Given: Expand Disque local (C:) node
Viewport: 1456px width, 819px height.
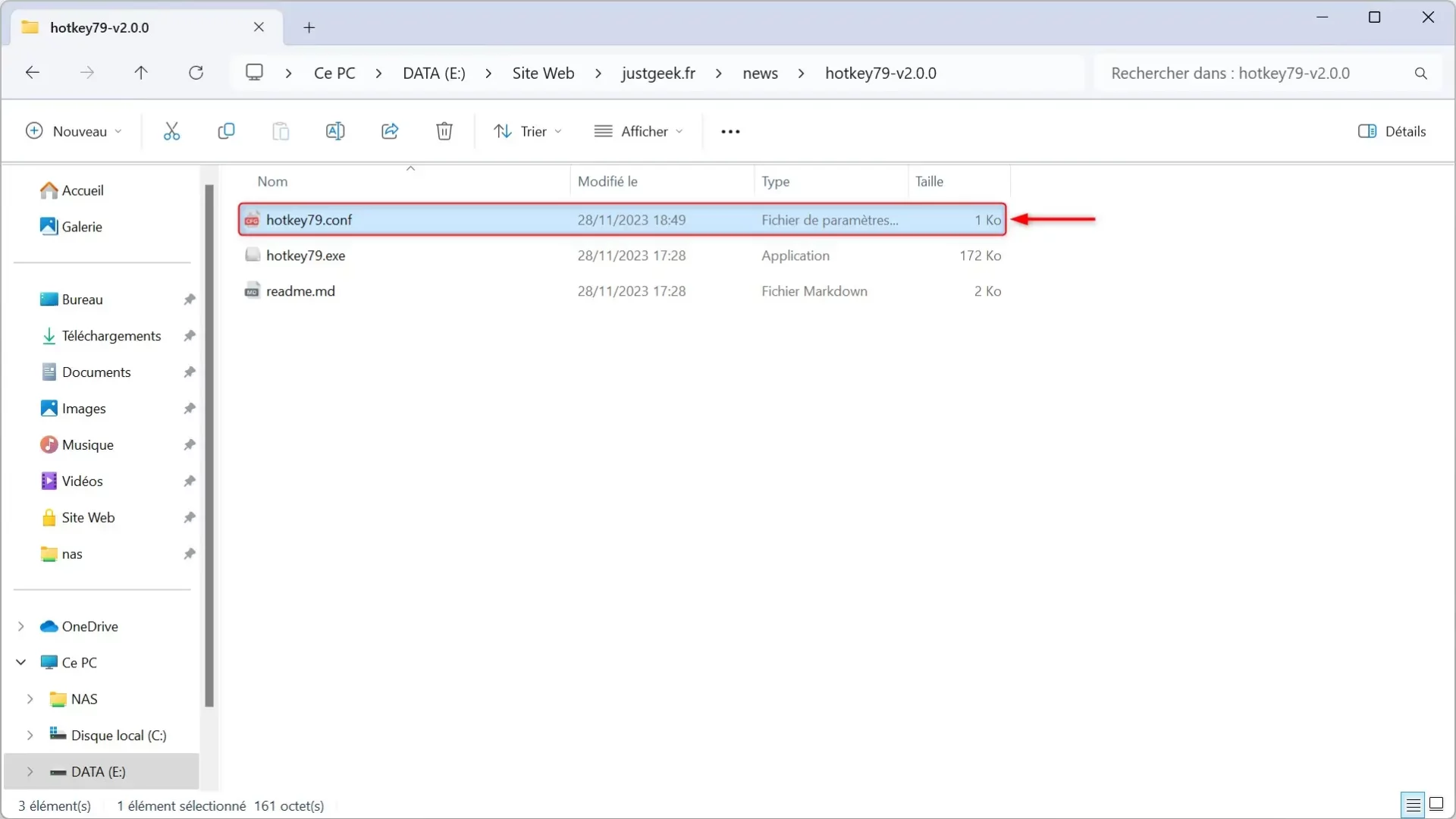Looking at the screenshot, I should click(x=30, y=736).
